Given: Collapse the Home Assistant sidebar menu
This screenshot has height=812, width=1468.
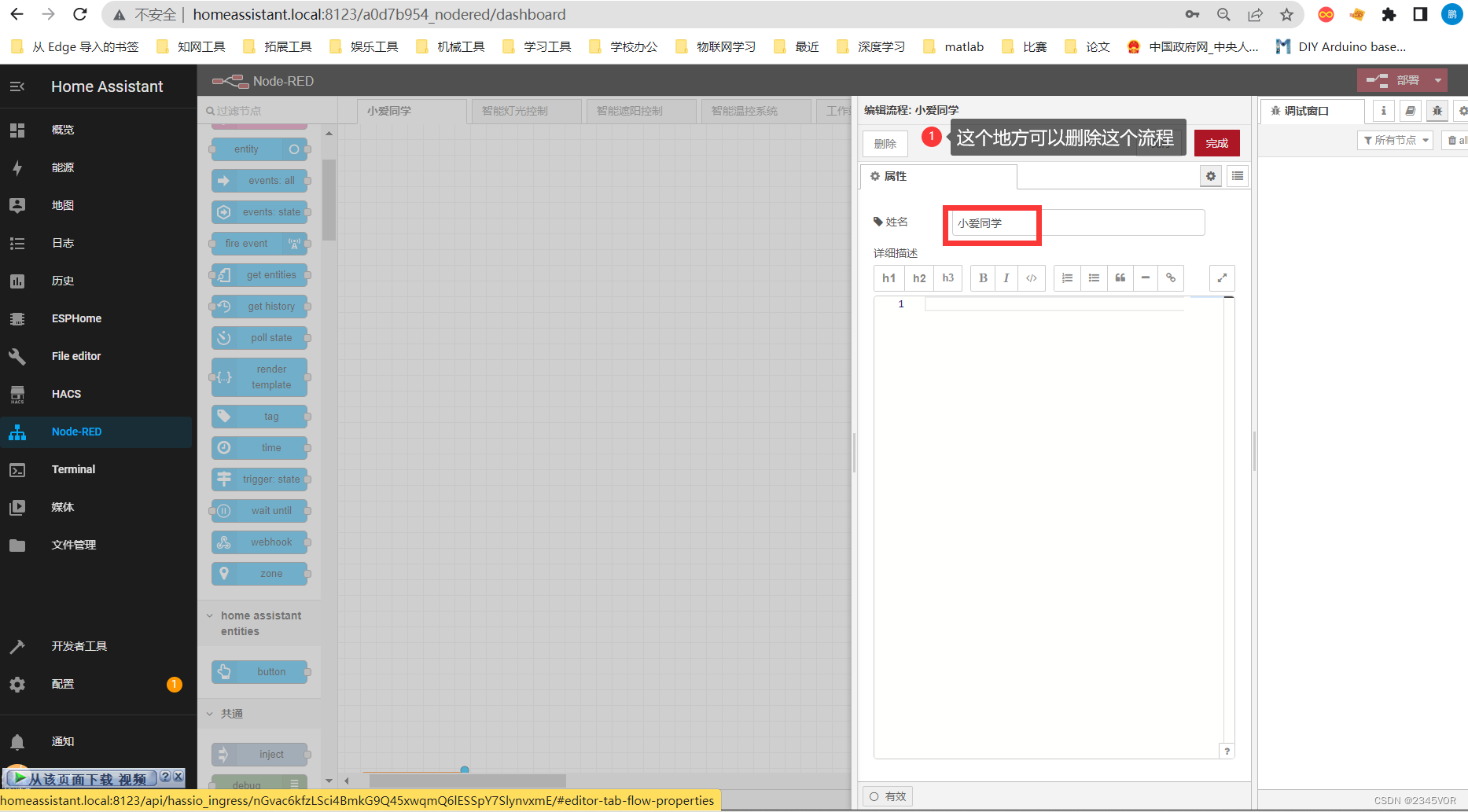Looking at the screenshot, I should tap(17, 86).
